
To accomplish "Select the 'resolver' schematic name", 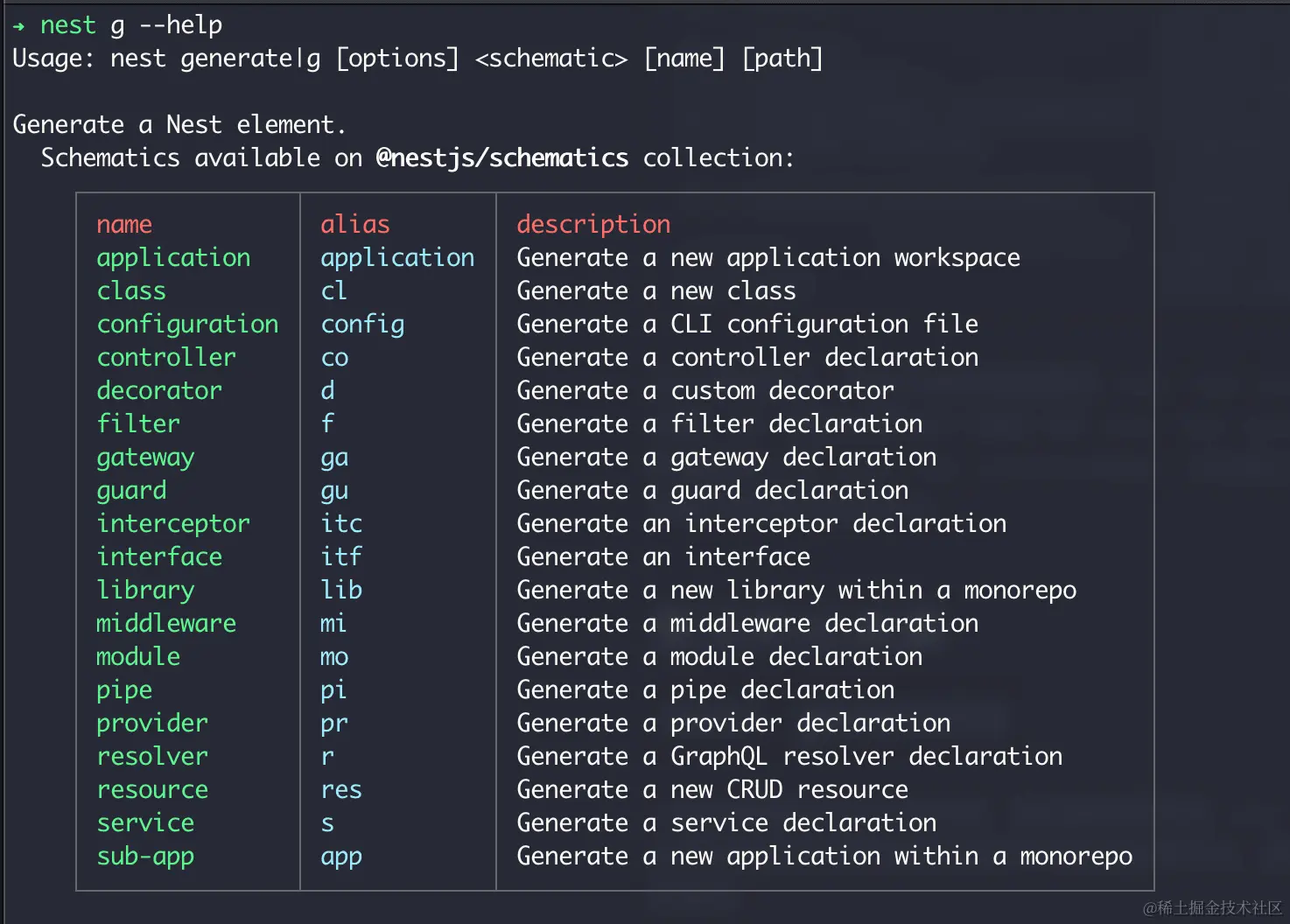I will point(152,757).
